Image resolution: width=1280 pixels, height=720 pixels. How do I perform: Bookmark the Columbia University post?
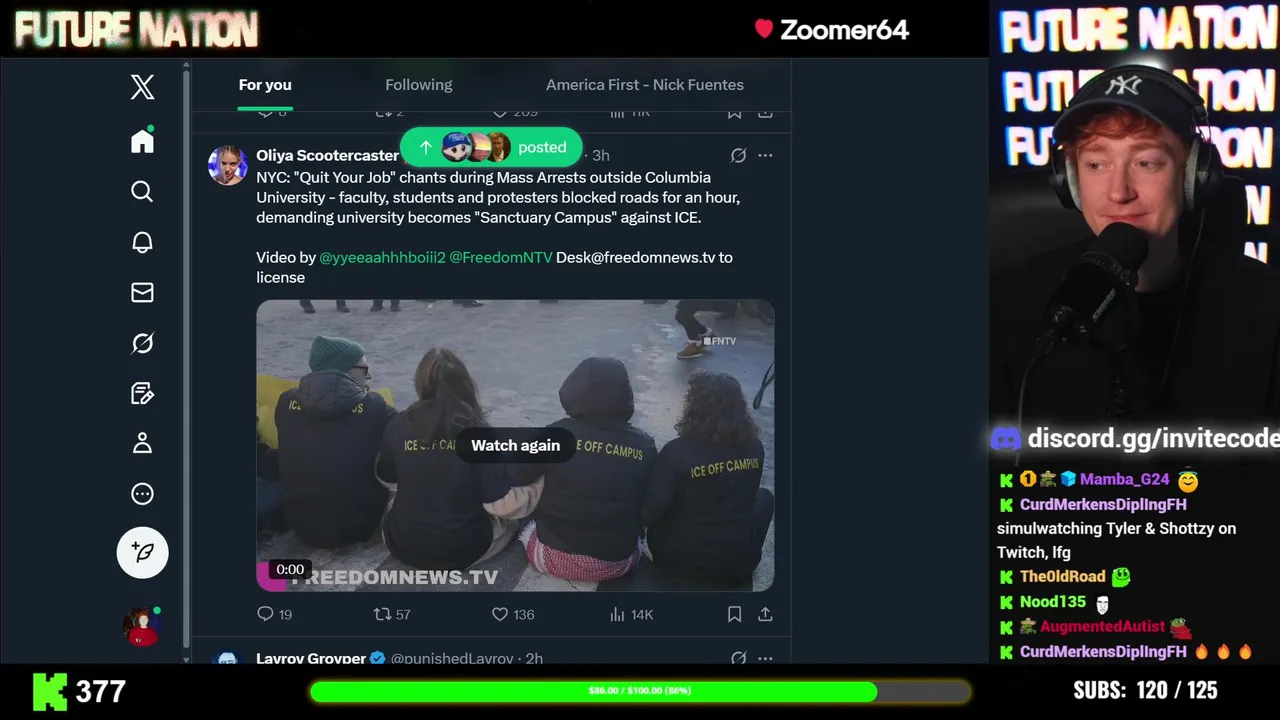734,614
